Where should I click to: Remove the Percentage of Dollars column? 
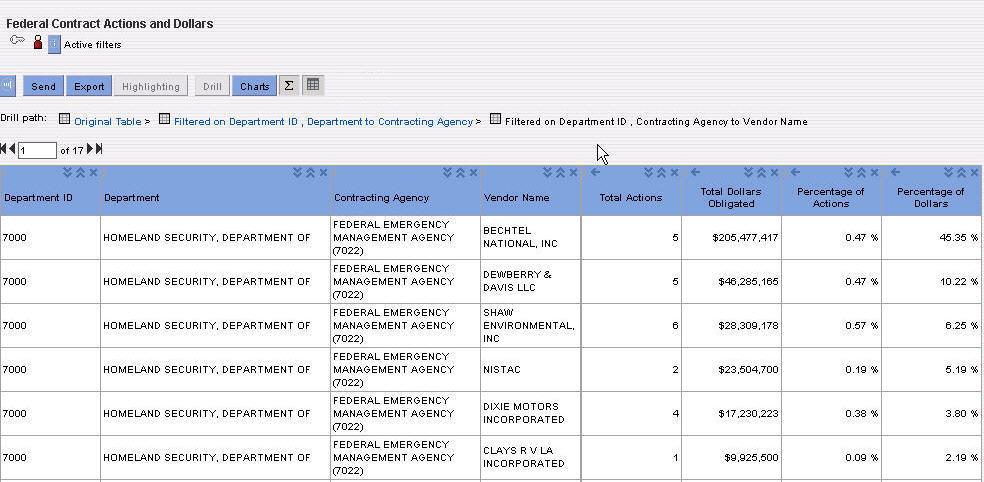click(975, 173)
